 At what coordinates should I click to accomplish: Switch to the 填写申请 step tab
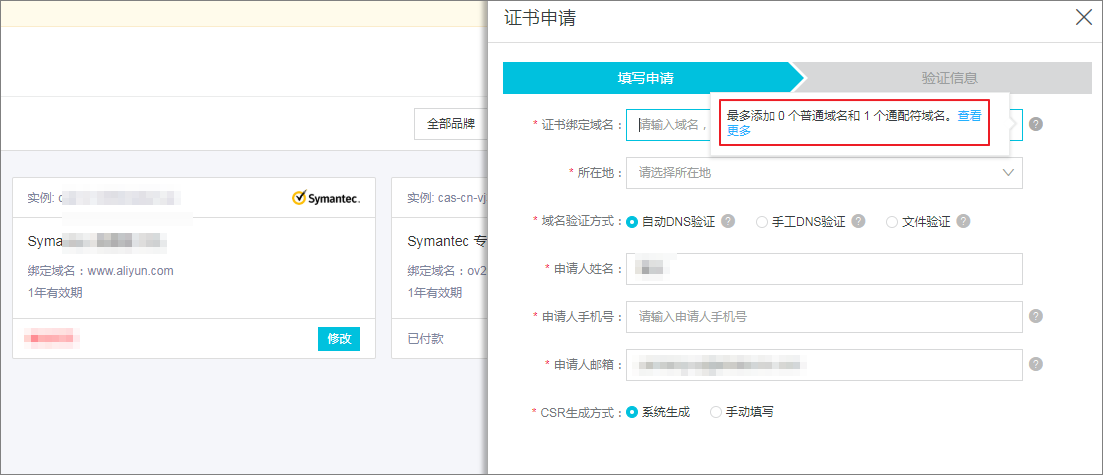point(646,78)
